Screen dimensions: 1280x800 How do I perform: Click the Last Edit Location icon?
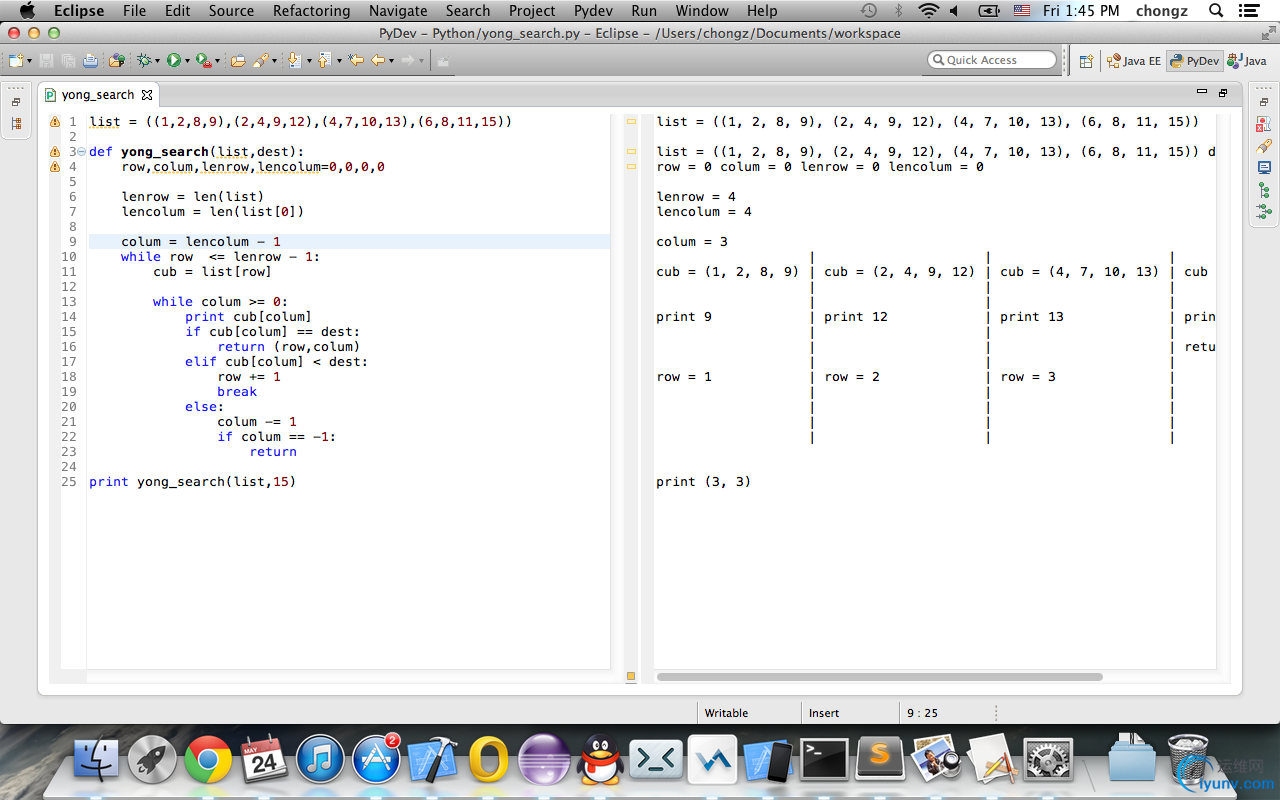(x=355, y=61)
